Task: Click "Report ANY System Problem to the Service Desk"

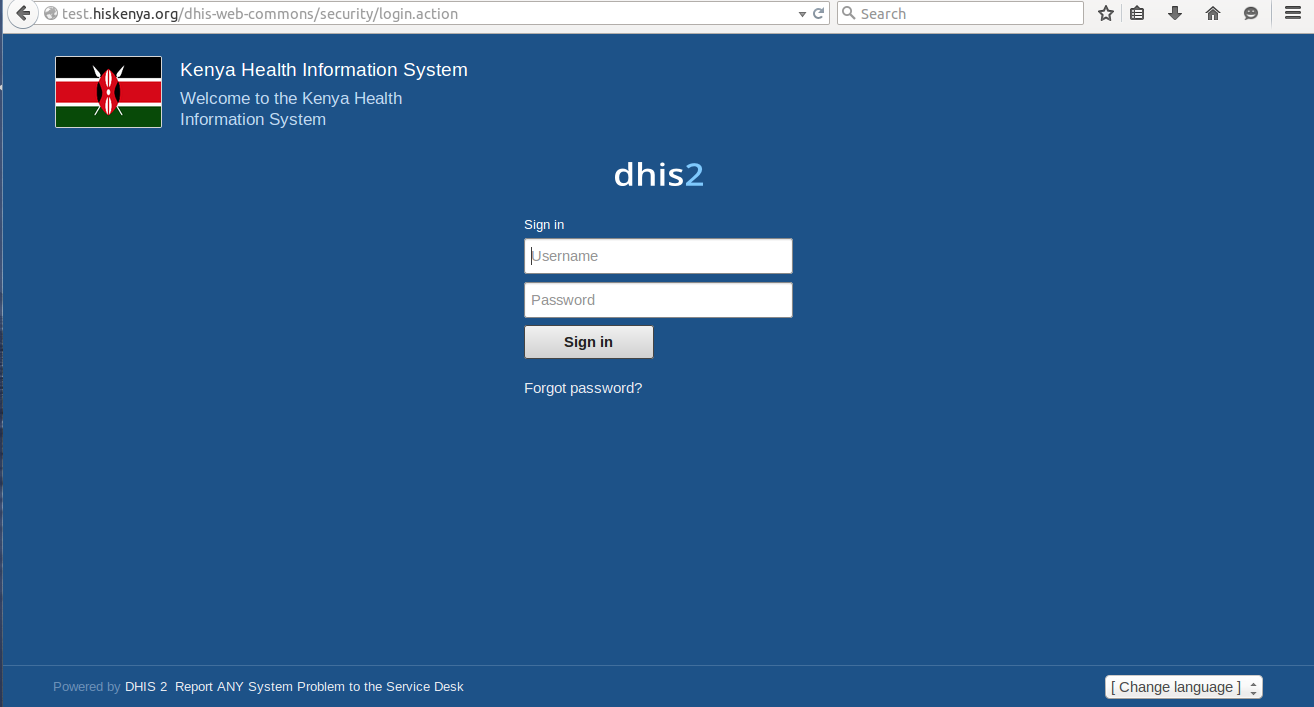Action: click(319, 687)
